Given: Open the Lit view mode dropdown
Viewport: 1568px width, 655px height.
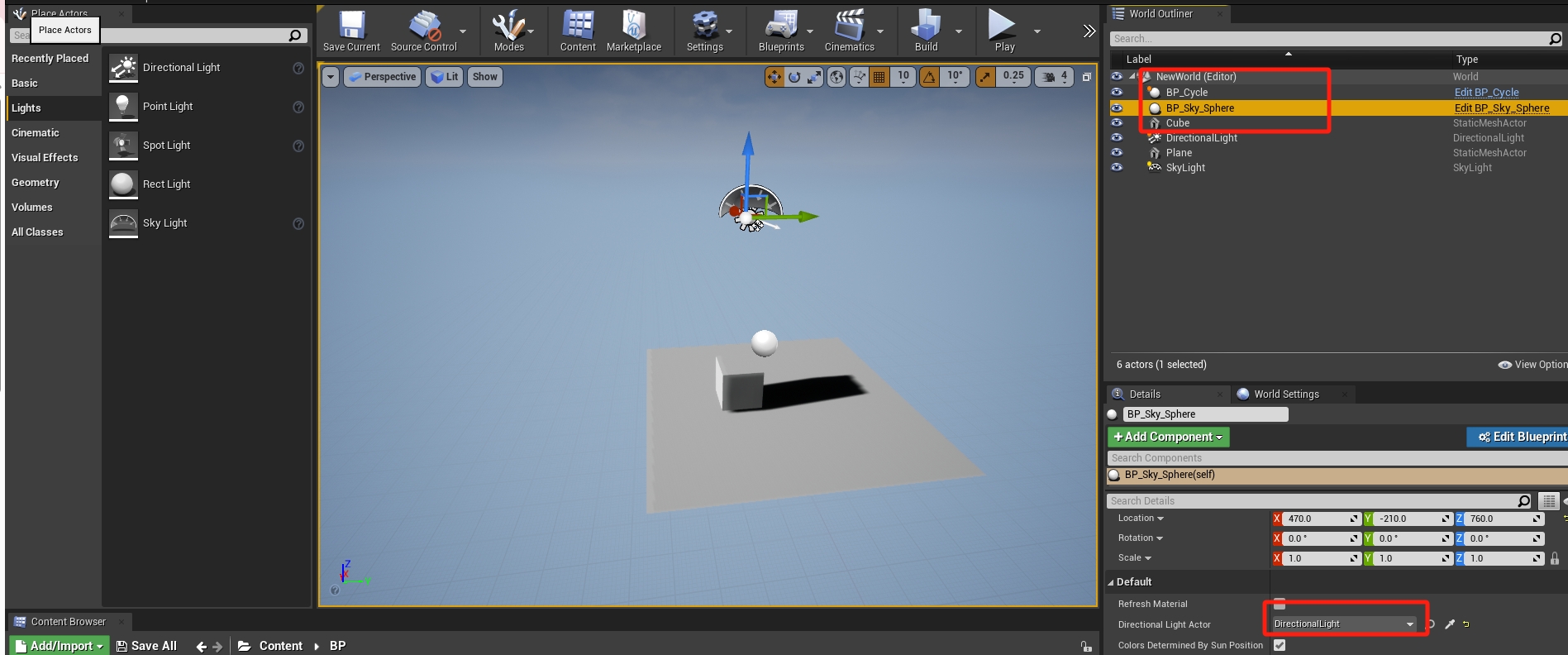Looking at the screenshot, I should click(x=445, y=77).
